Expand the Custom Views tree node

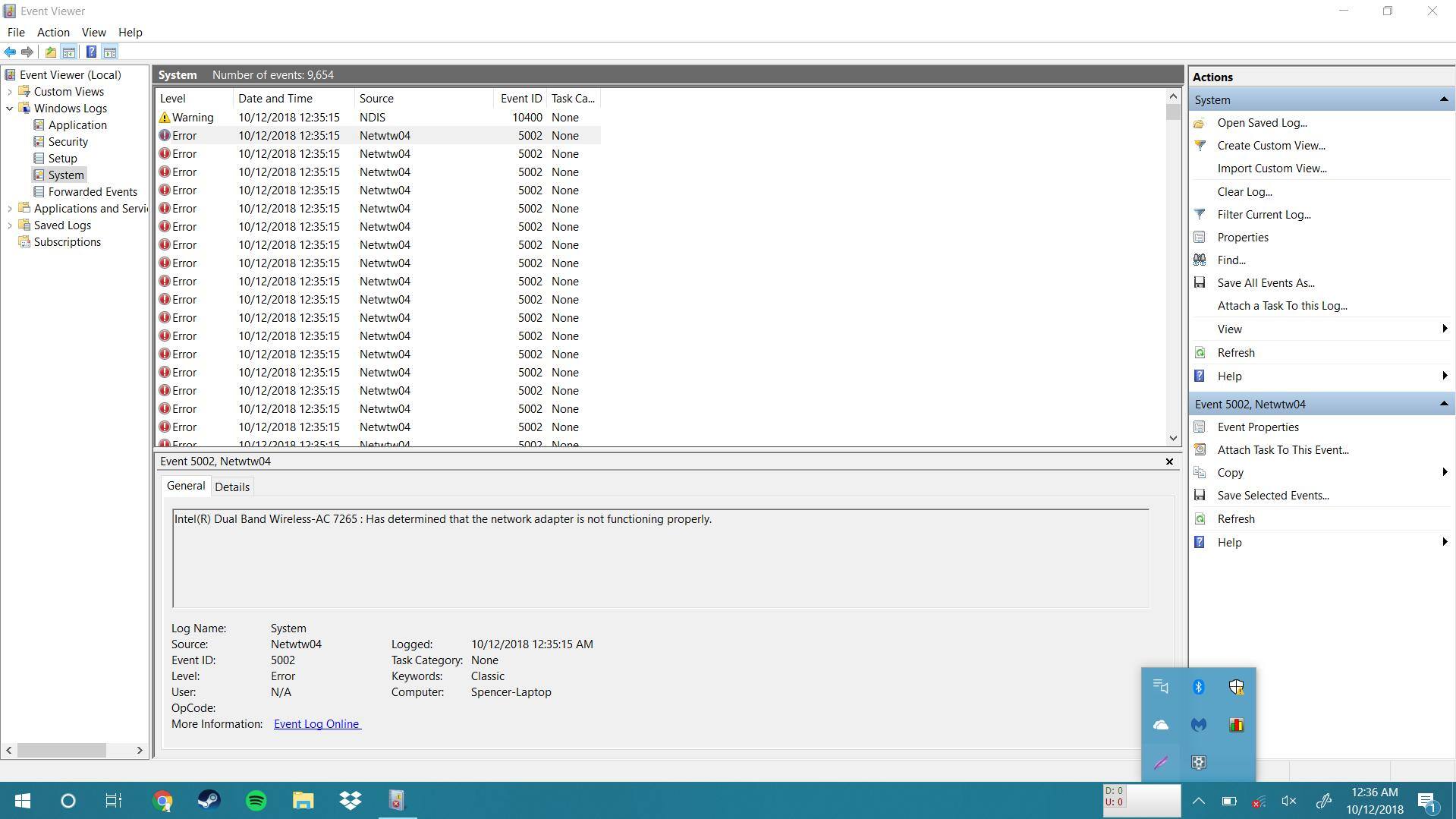10,91
